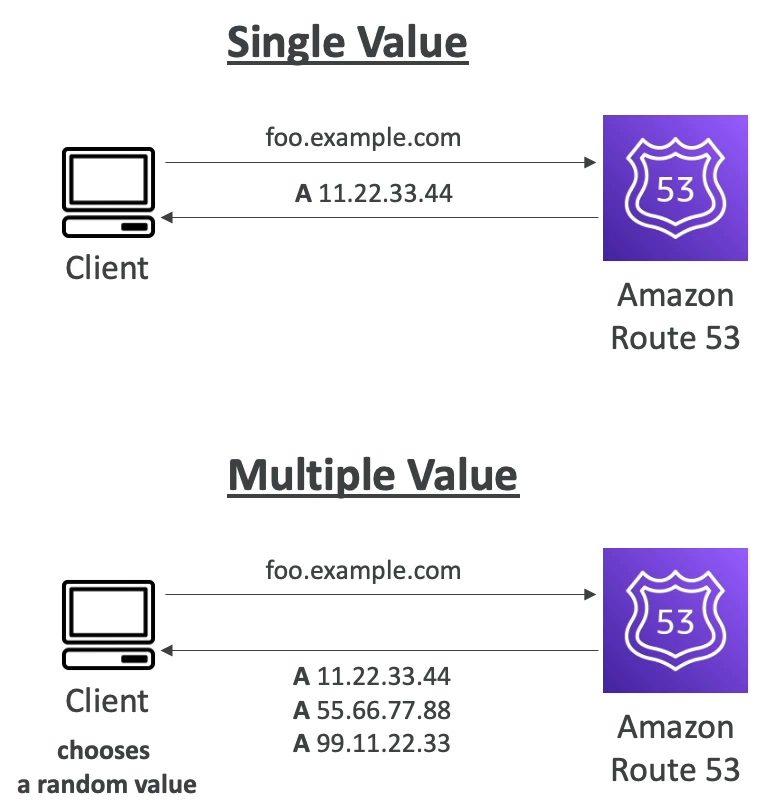Select the A 55.66.77.88 record

click(x=372, y=710)
